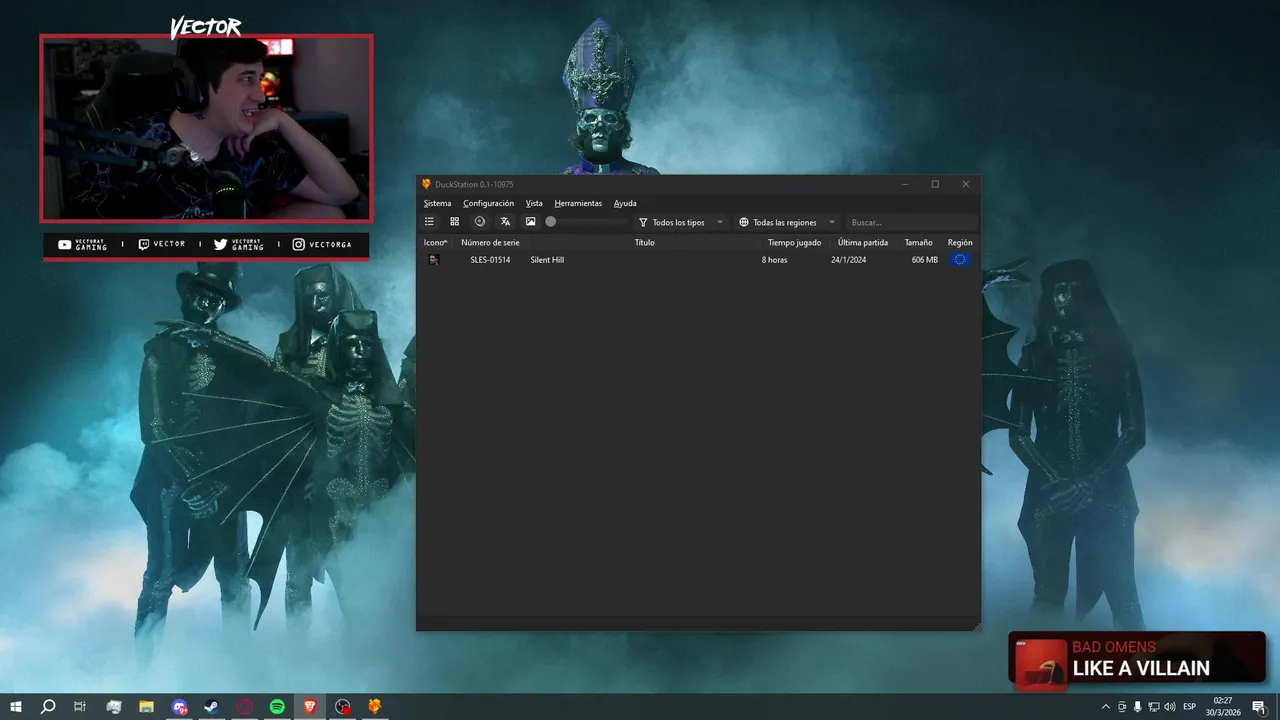Open the Todas las regiones dropdown
The height and width of the screenshot is (720, 1280).
[787, 222]
